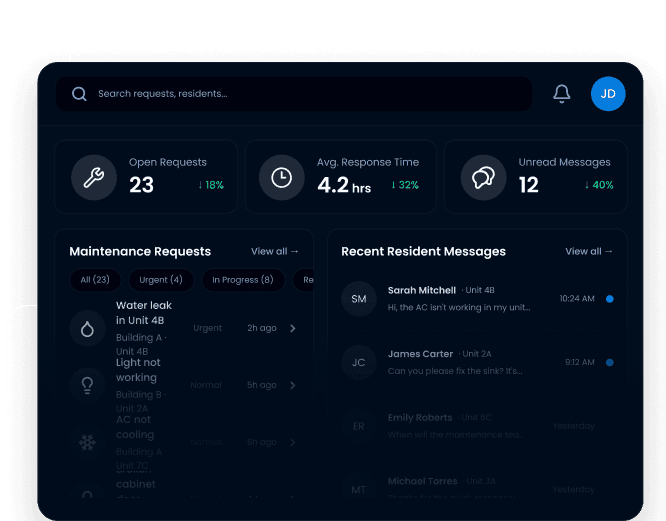Image resolution: width=666 pixels, height=521 pixels.
Task: Click unread blue dot on James Carter message
Action: pos(610,363)
